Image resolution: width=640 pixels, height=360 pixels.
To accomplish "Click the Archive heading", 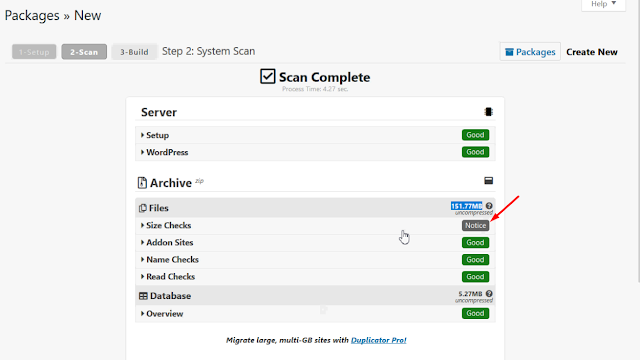I will coord(171,183).
